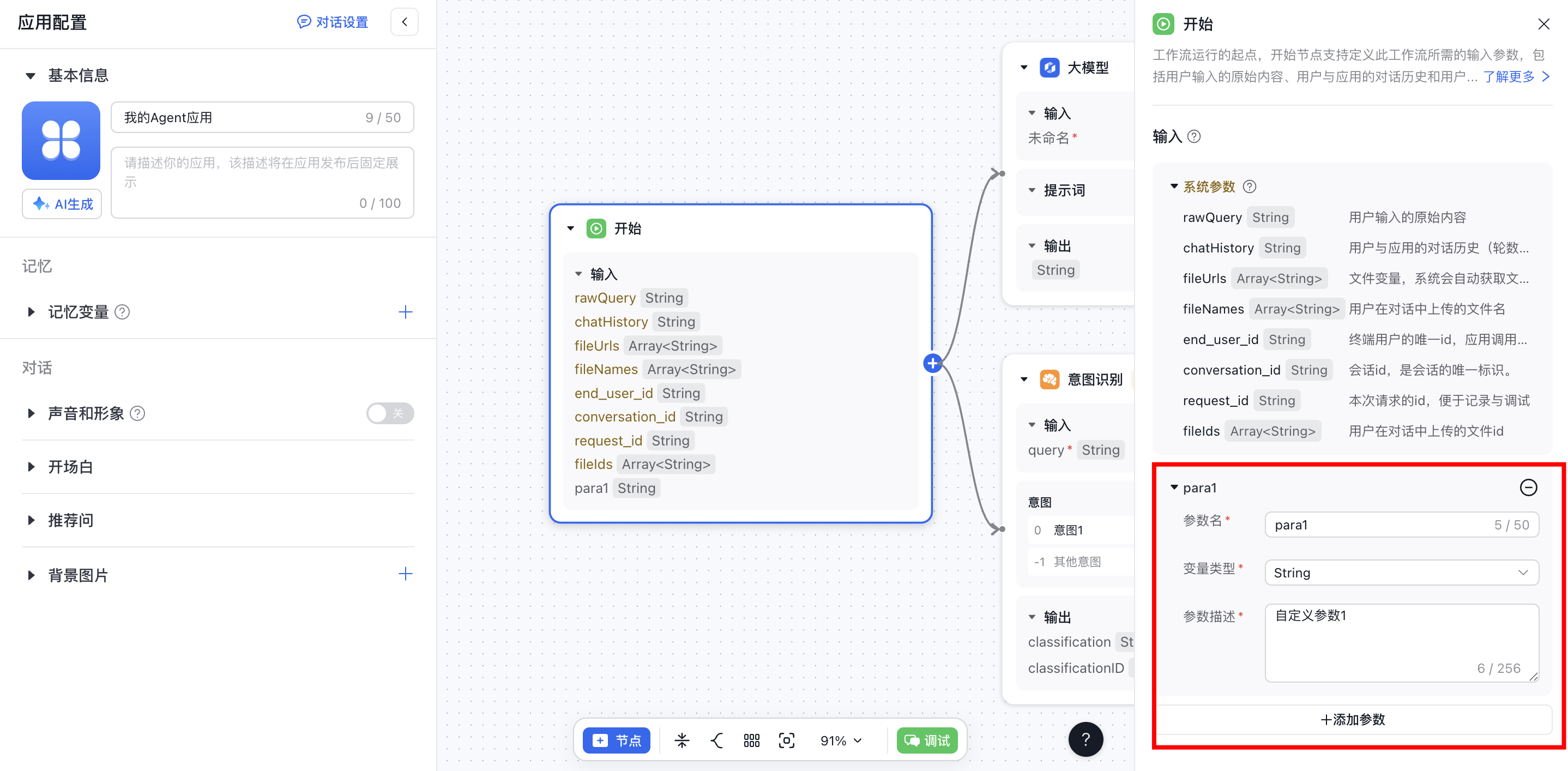The image size is (1568, 771).
Task: Collapse the left config panel arrow
Action: pyautogui.click(x=404, y=22)
